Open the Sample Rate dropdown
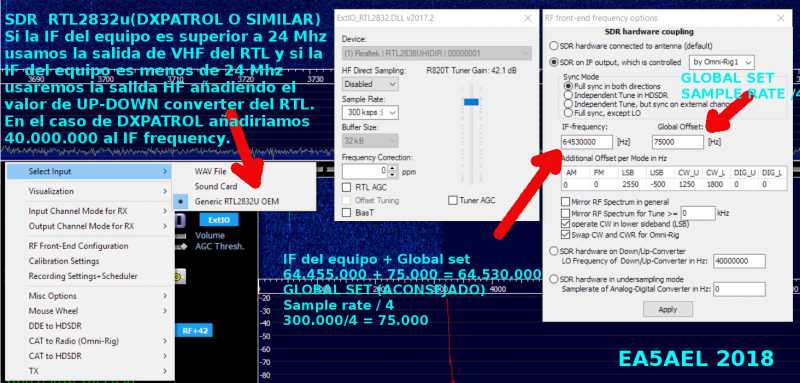The width and height of the screenshot is (800, 383). pos(370,113)
